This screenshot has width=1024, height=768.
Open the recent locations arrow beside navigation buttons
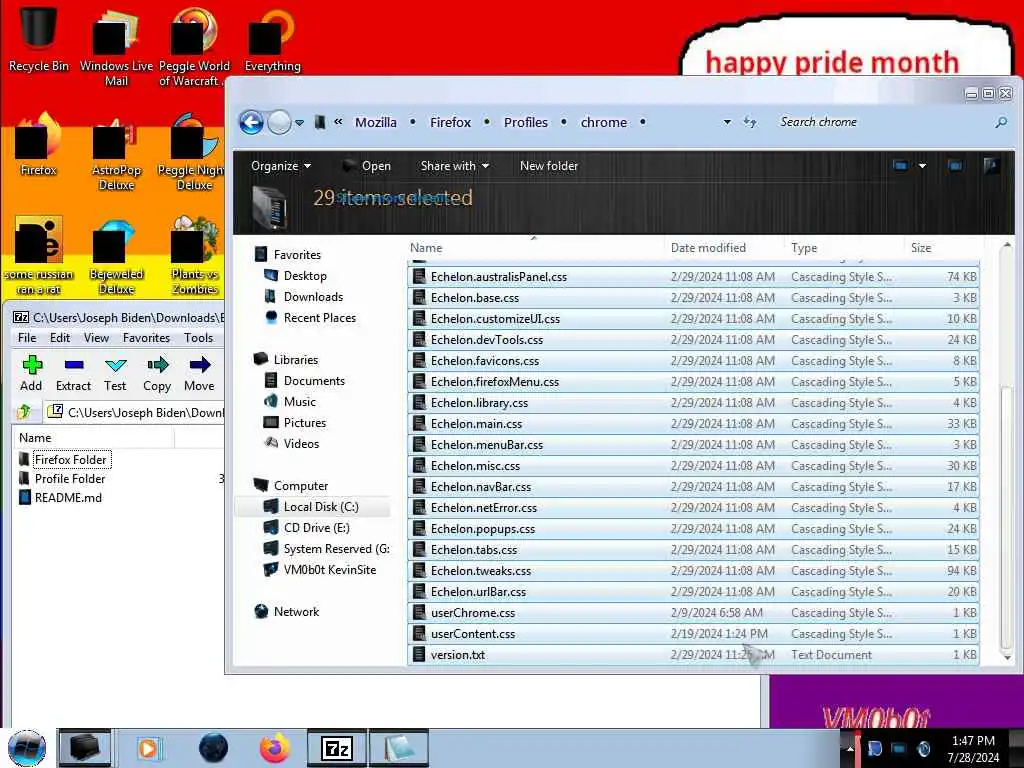pos(299,123)
